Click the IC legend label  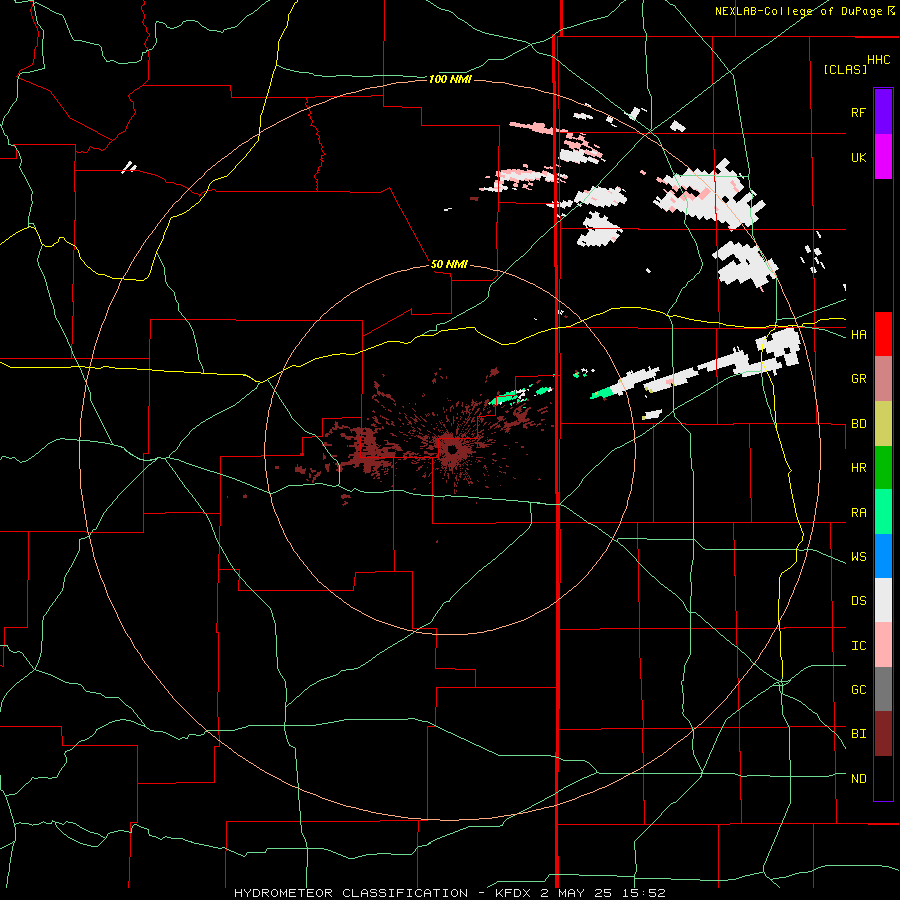pyautogui.click(x=858, y=646)
